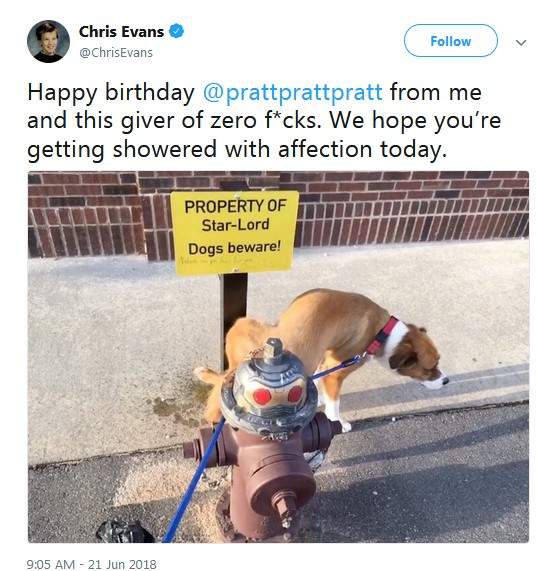Click the dog's red collar
Image resolution: width=537 pixels, height=571 pixels.
382,336
